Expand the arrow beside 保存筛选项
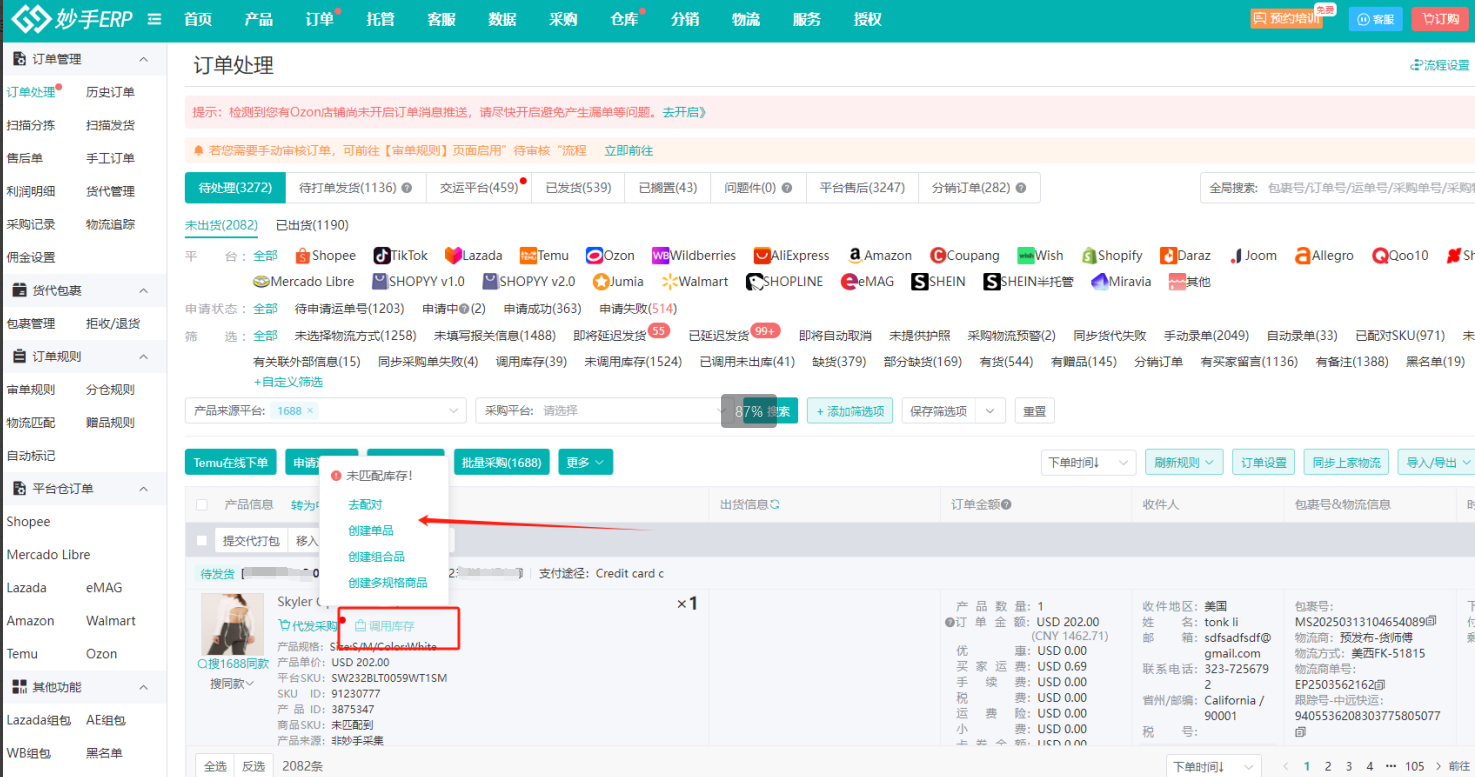This screenshot has width=1475, height=777. tap(991, 411)
